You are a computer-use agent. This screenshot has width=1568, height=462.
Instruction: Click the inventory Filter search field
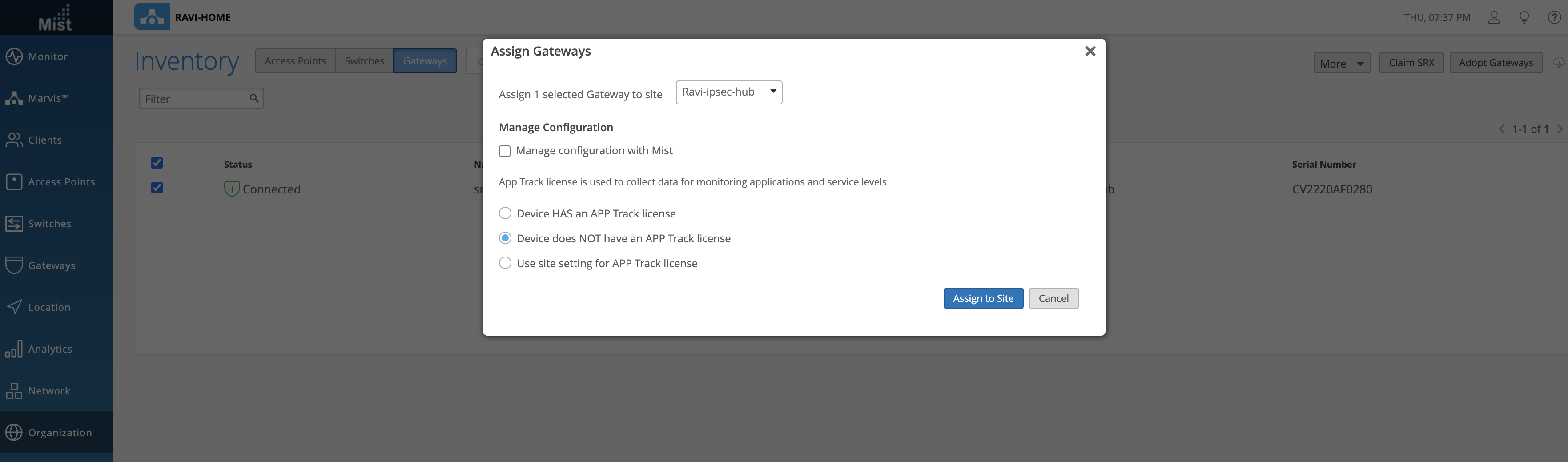pyautogui.click(x=195, y=99)
